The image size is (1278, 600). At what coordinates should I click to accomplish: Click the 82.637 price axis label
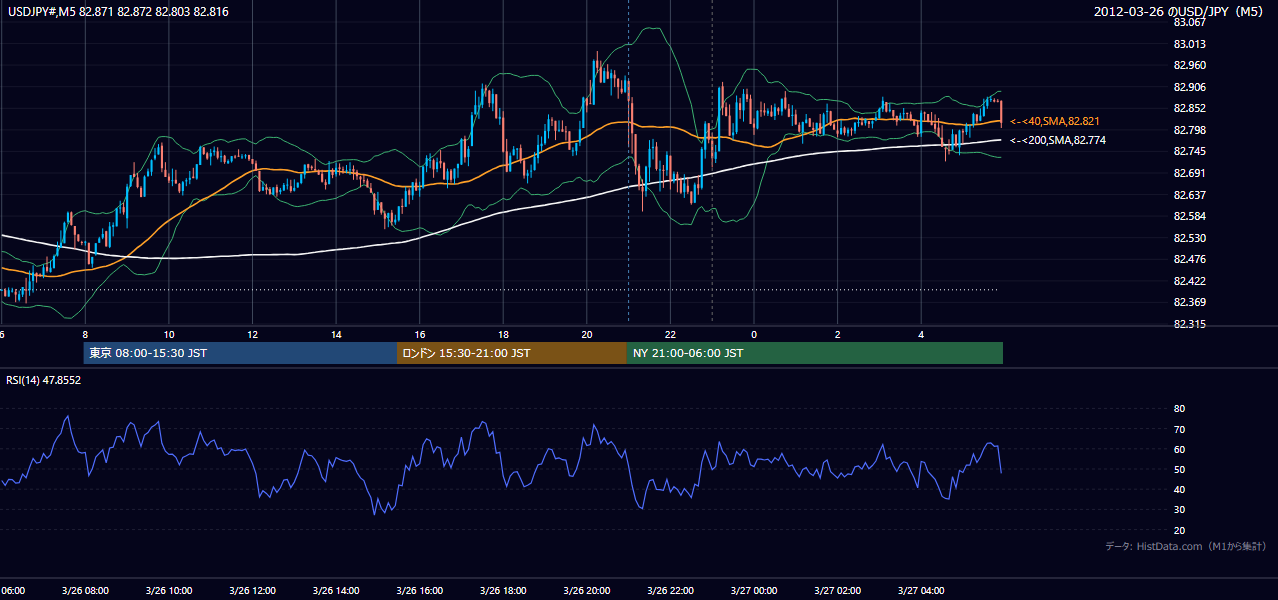pyautogui.click(x=1188, y=195)
